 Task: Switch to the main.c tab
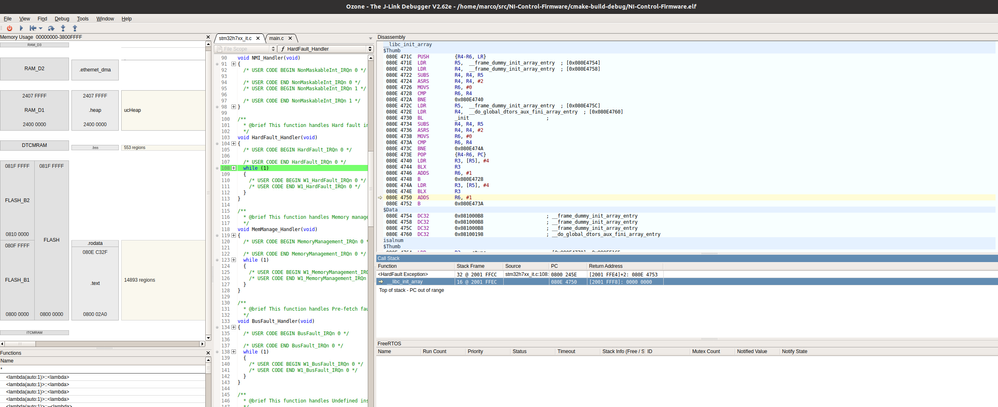pyautogui.click(x=278, y=39)
